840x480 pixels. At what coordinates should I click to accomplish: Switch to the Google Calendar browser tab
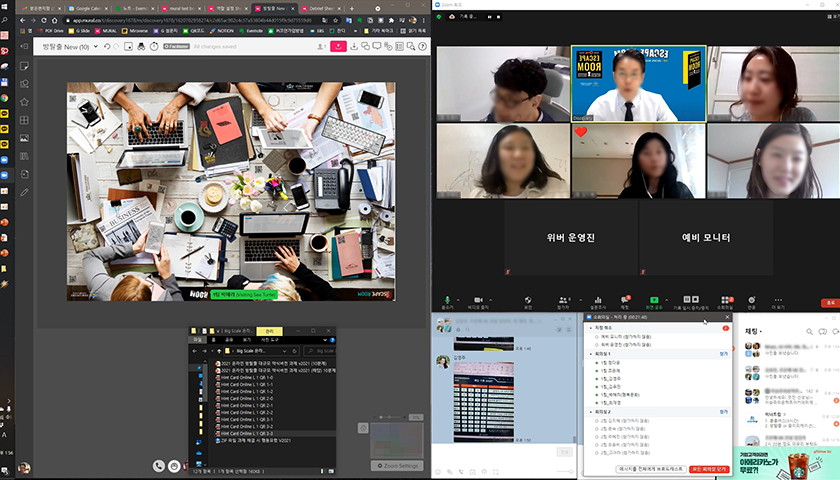(87, 9)
